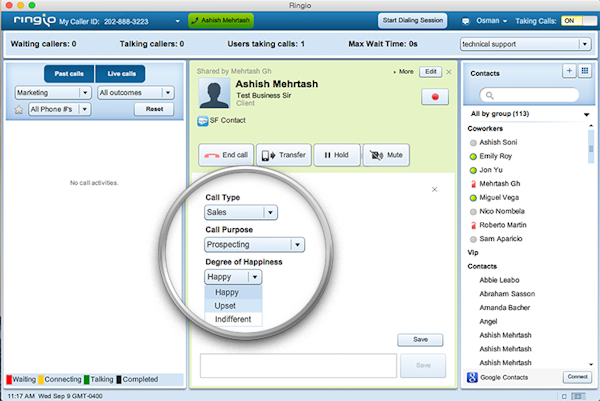Click Ashish Soni's gray status icon
The image size is (600, 401).
473,143
